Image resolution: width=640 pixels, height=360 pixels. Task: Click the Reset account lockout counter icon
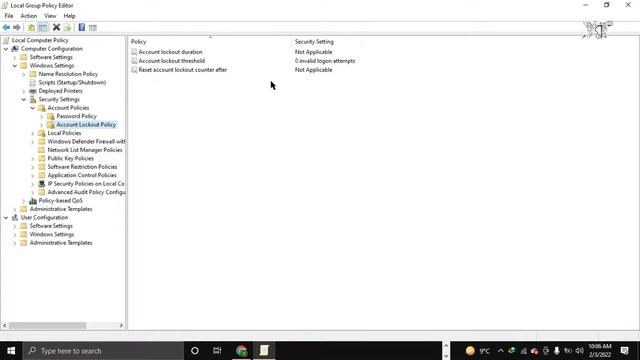(x=134, y=70)
